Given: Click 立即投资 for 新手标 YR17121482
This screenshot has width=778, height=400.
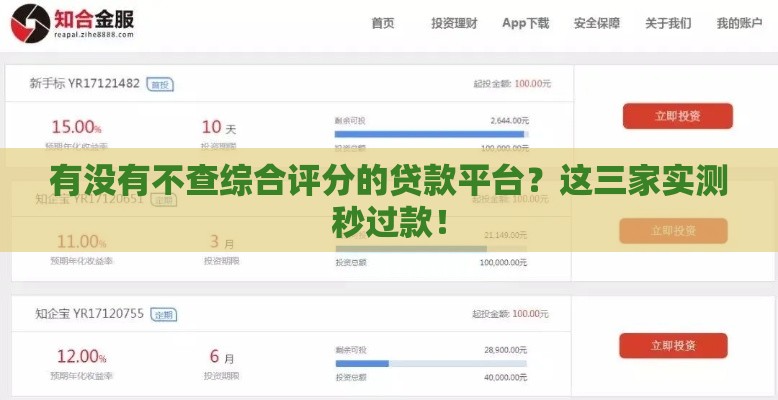Looking at the screenshot, I should [677, 116].
